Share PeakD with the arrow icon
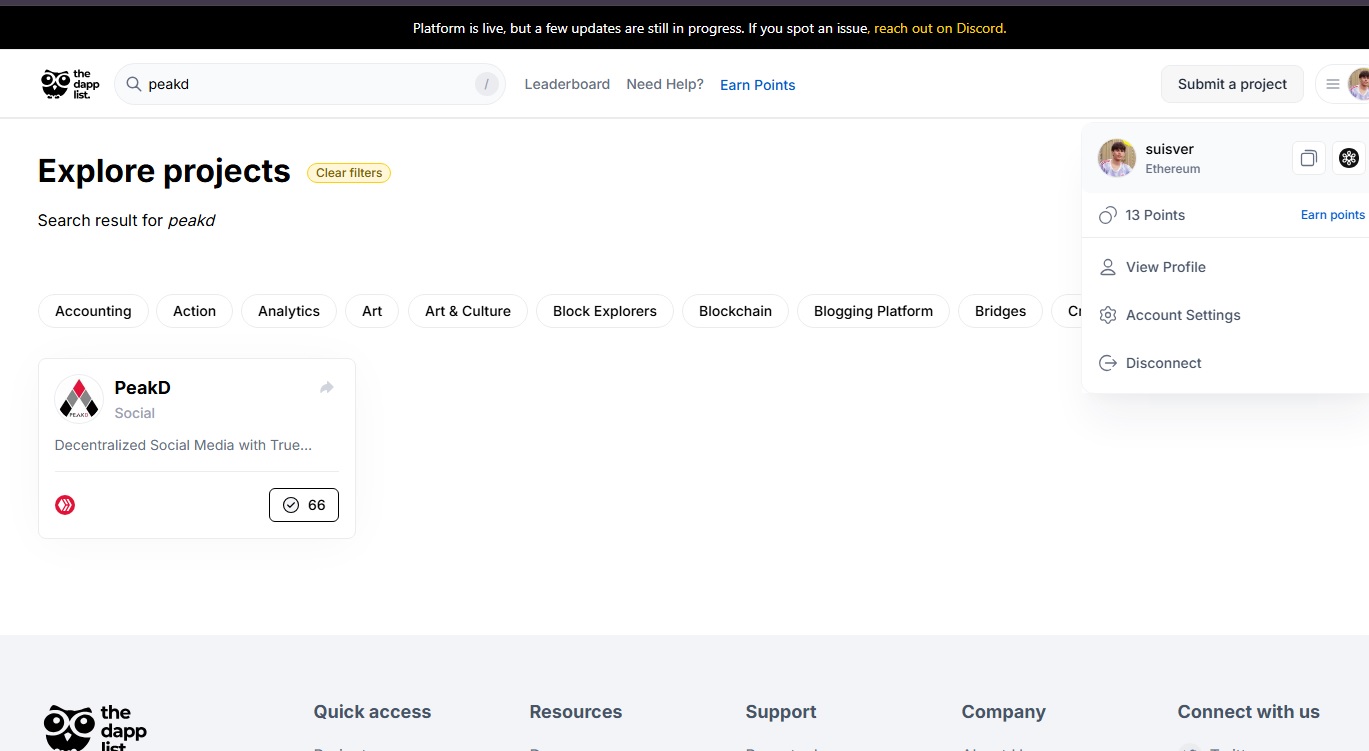 point(326,387)
